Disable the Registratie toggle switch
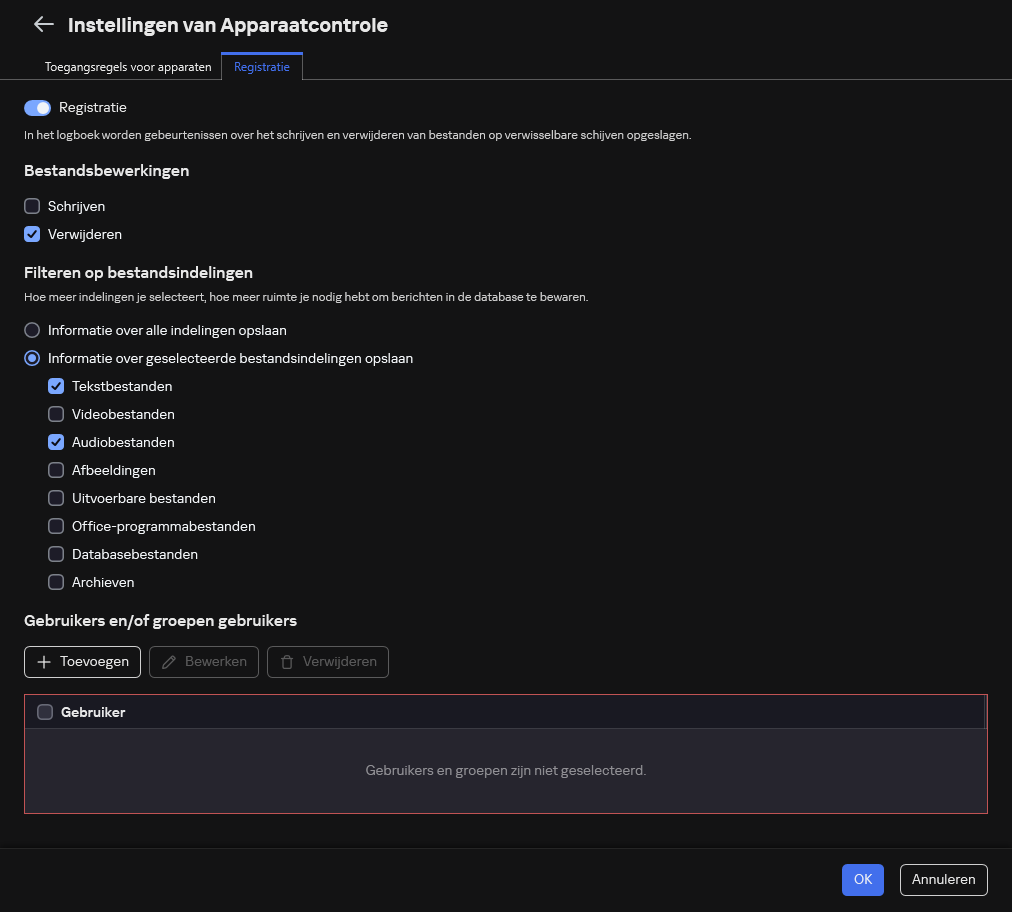The height and width of the screenshot is (912, 1012). tap(37, 107)
